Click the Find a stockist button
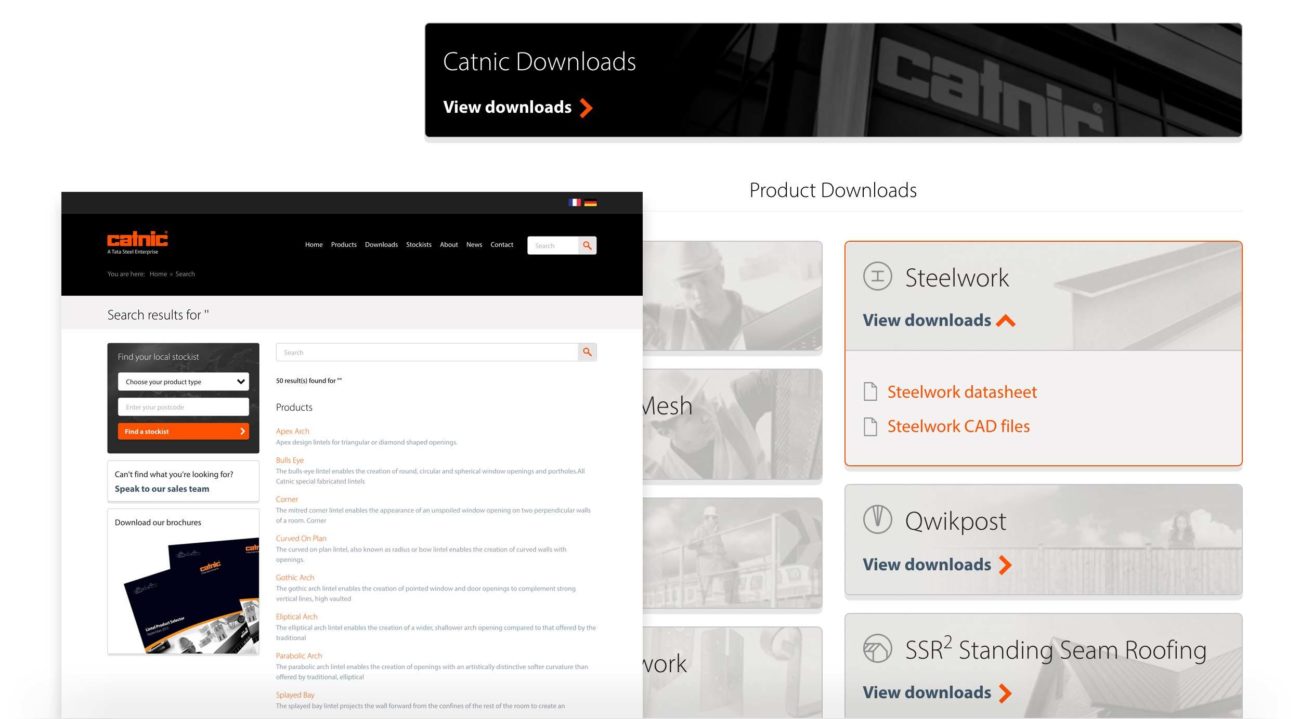1300x719 pixels. pos(183,431)
